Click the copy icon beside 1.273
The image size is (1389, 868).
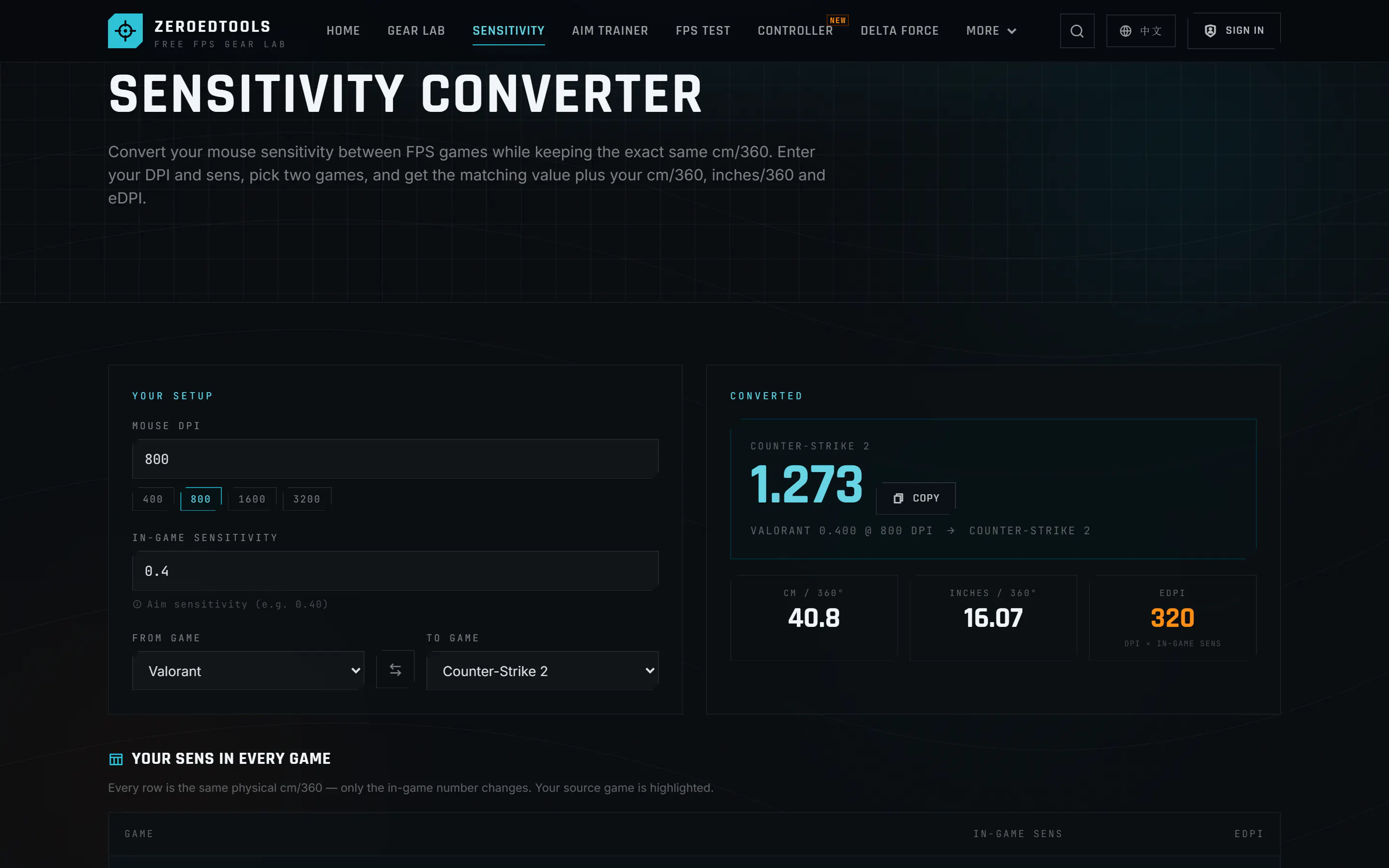898,498
